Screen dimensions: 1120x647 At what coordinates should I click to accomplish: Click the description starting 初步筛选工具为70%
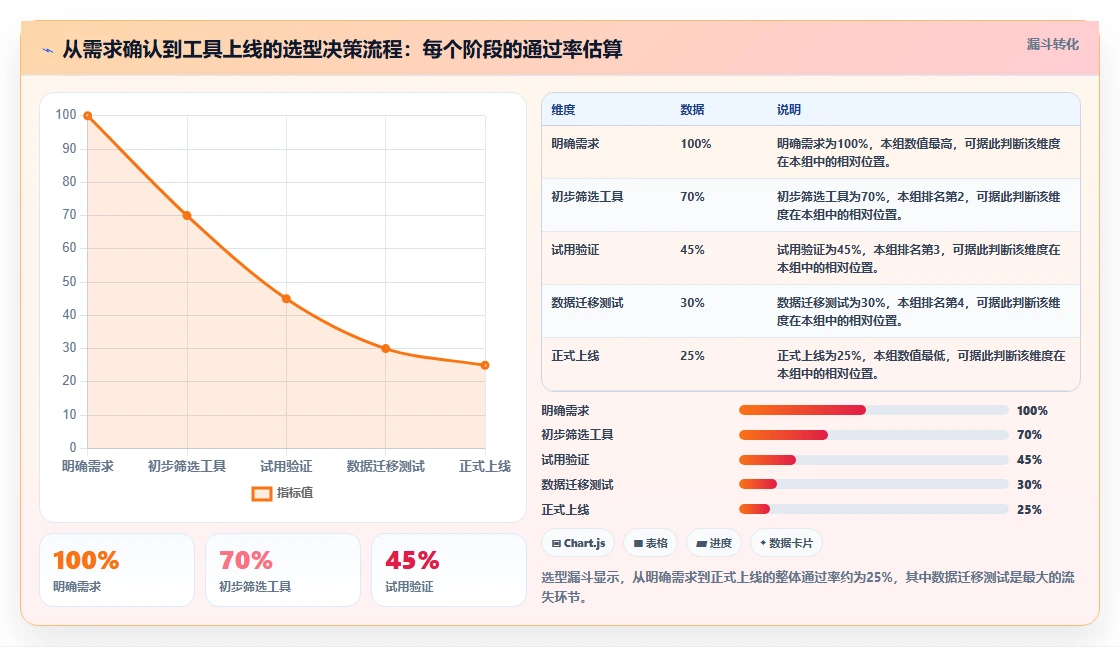click(919, 206)
